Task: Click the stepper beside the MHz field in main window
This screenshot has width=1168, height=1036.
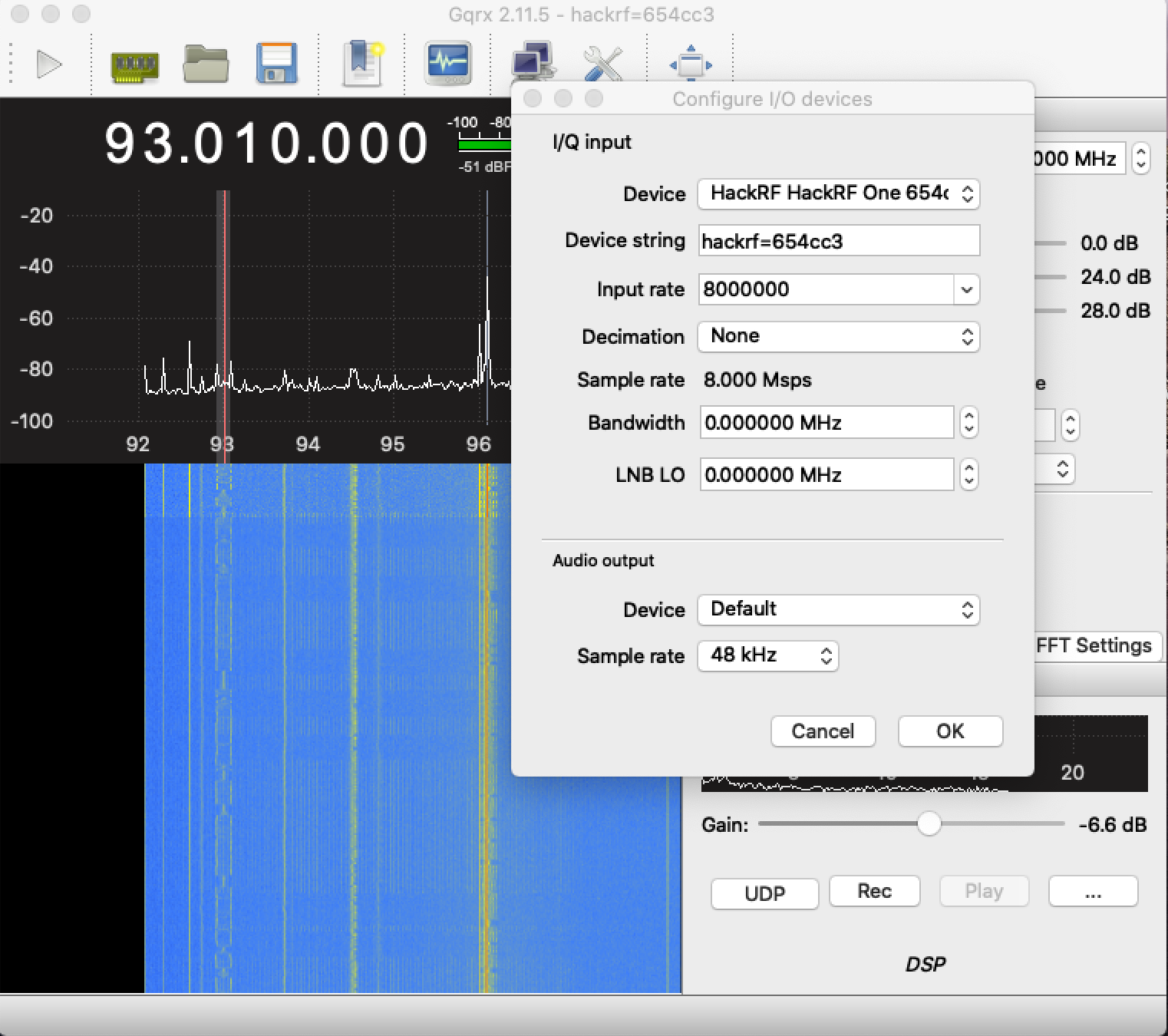Action: [1141, 158]
